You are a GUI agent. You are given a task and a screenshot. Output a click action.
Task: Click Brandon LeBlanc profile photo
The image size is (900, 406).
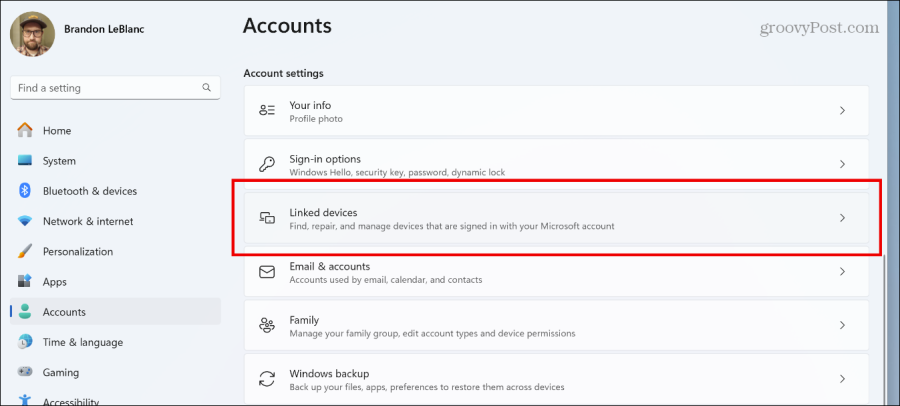[x=33, y=34]
